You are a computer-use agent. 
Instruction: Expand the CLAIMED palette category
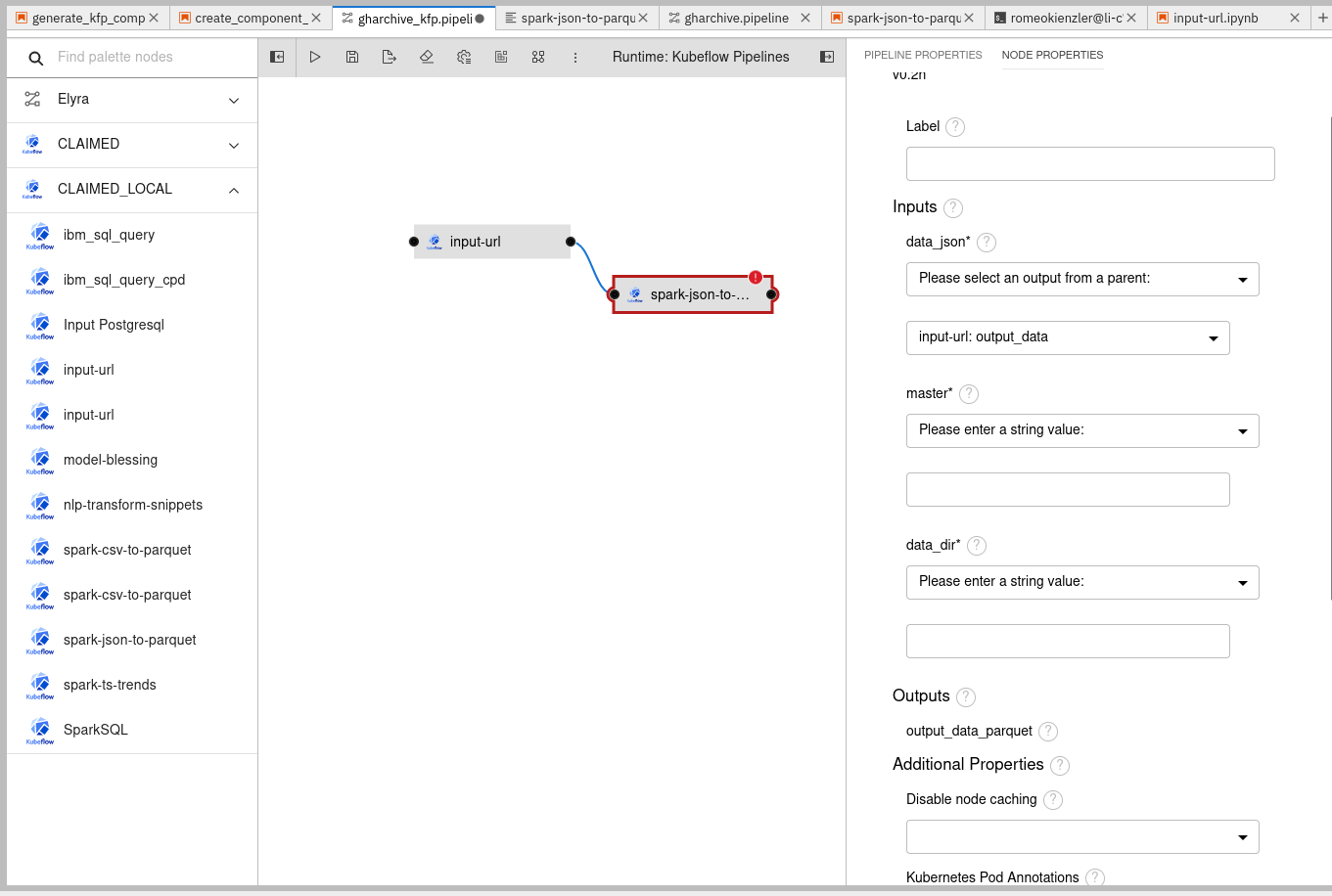click(x=233, y=144)
